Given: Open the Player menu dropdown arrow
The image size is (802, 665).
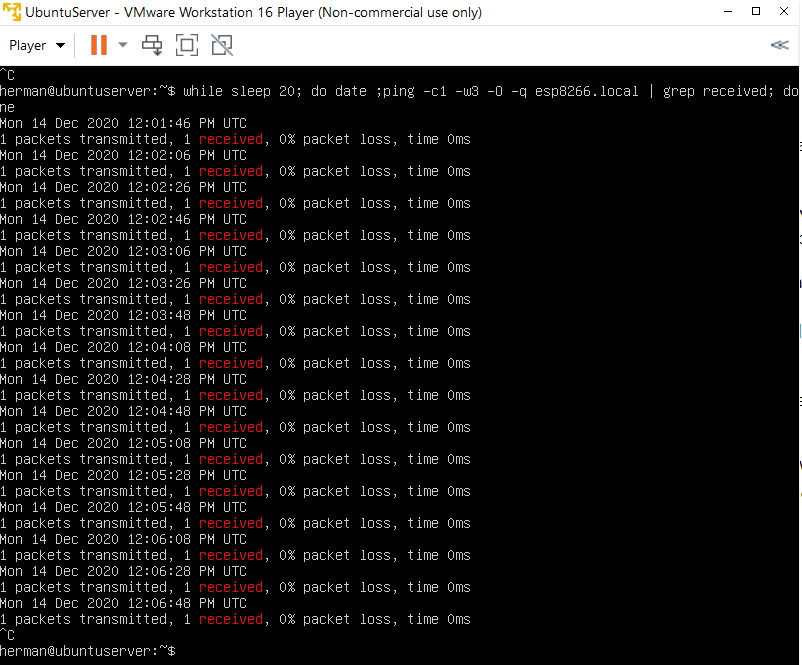Looking at the screenshot, I should [60, 45].
